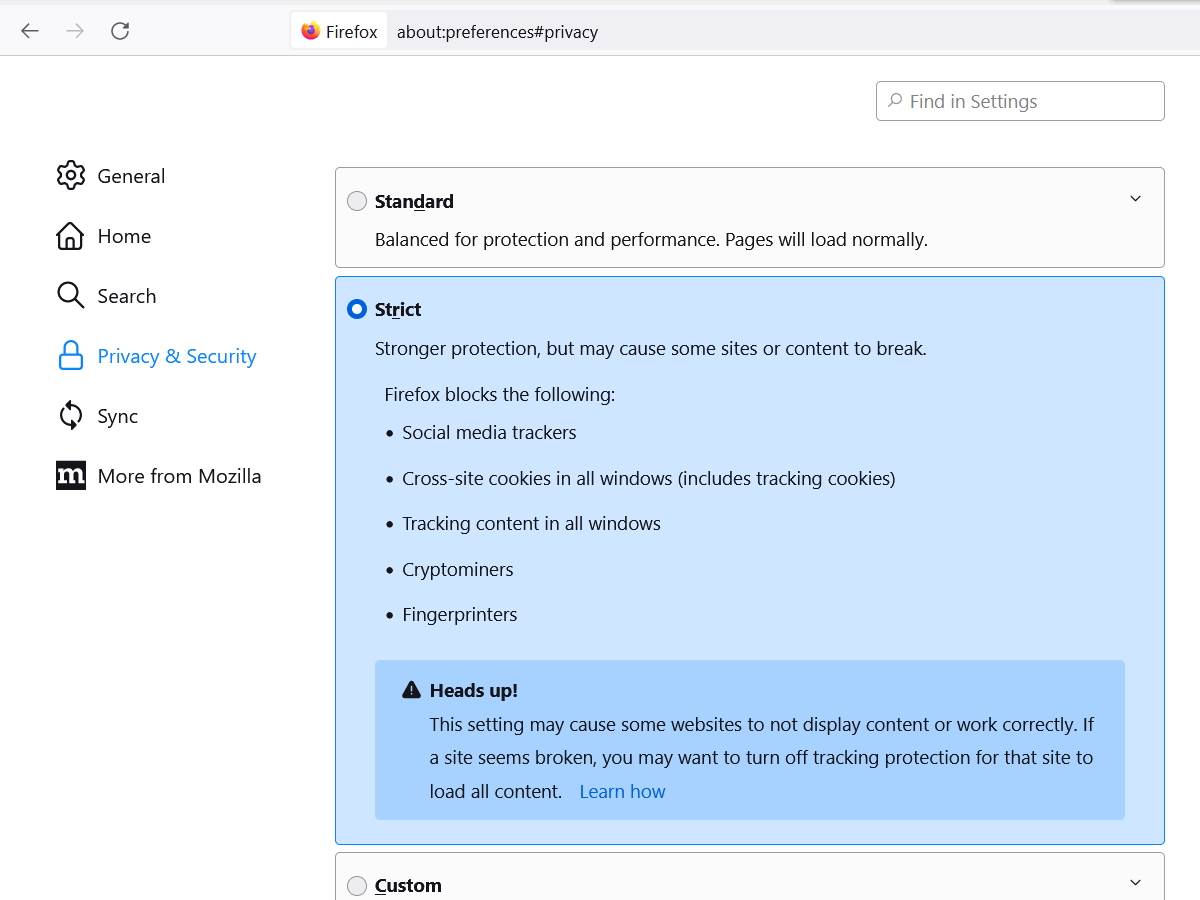Click the Mozilla 'm' logo icon
This screenshot has width=1200, height=900.
click(71, 476)
